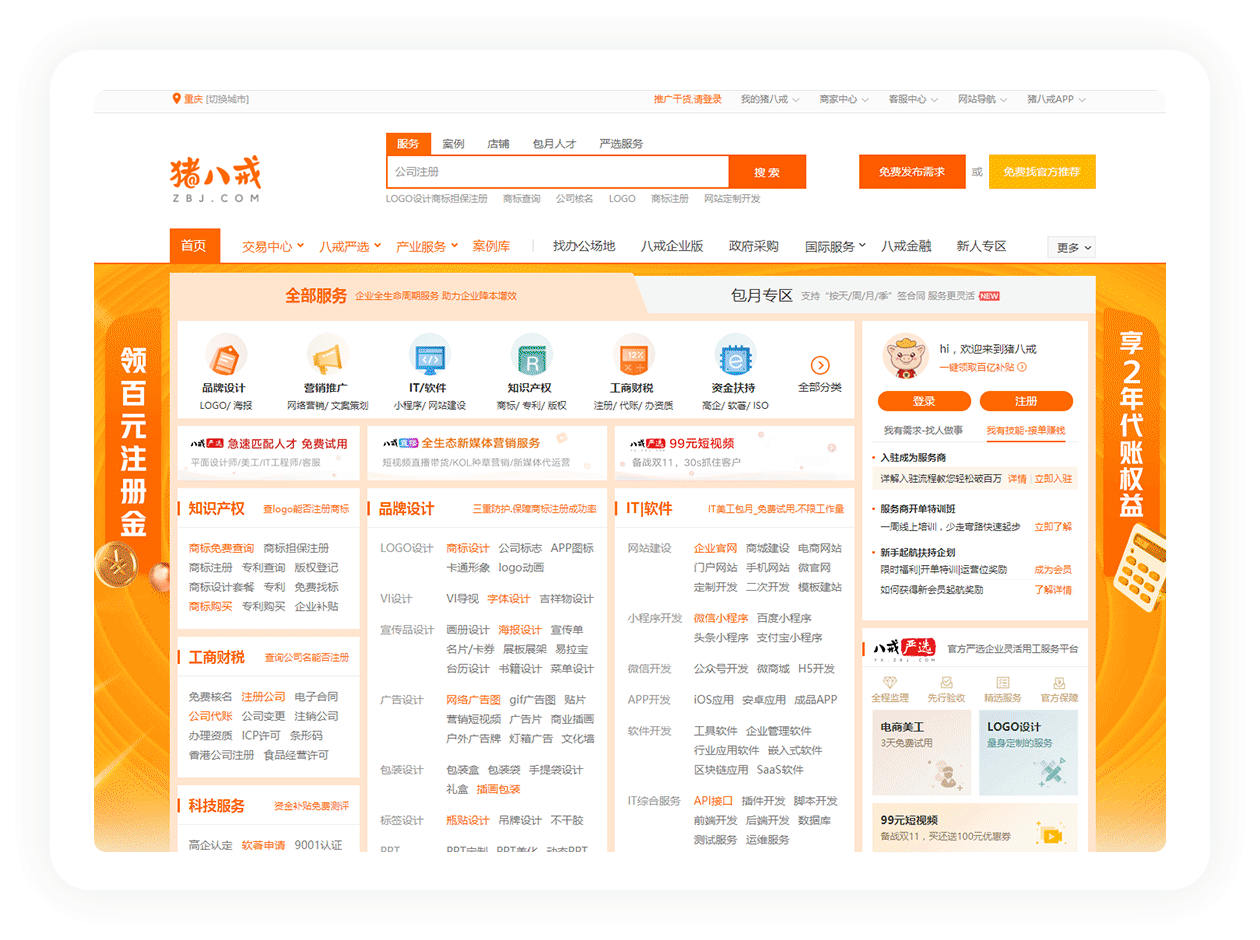The height and width of the screenshot is (940, 1260).
Task: Switch to 我有需求-找人做事 tab
Action: [x=923, y=430]
